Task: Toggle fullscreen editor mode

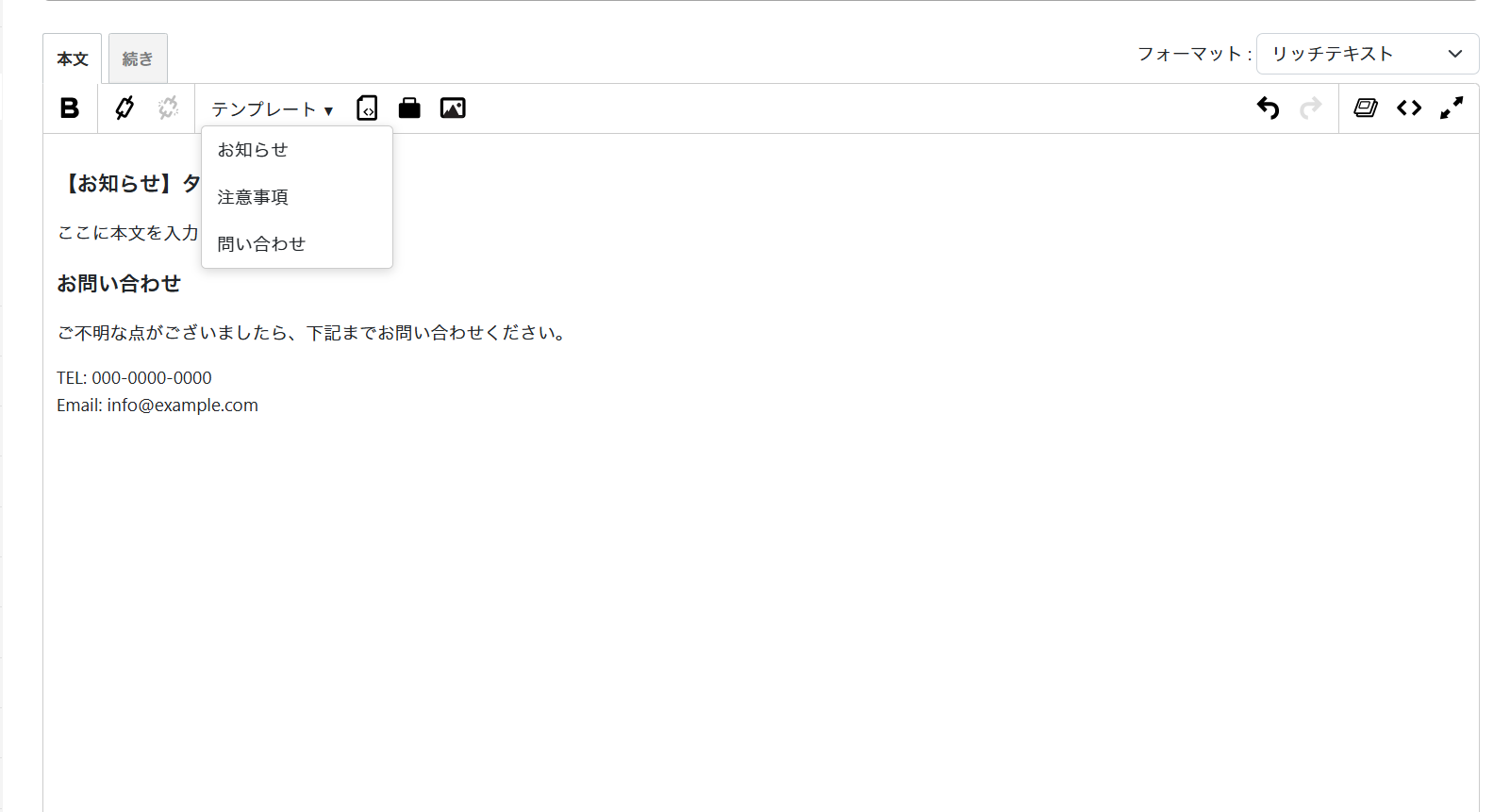Action: (1452, 108)
